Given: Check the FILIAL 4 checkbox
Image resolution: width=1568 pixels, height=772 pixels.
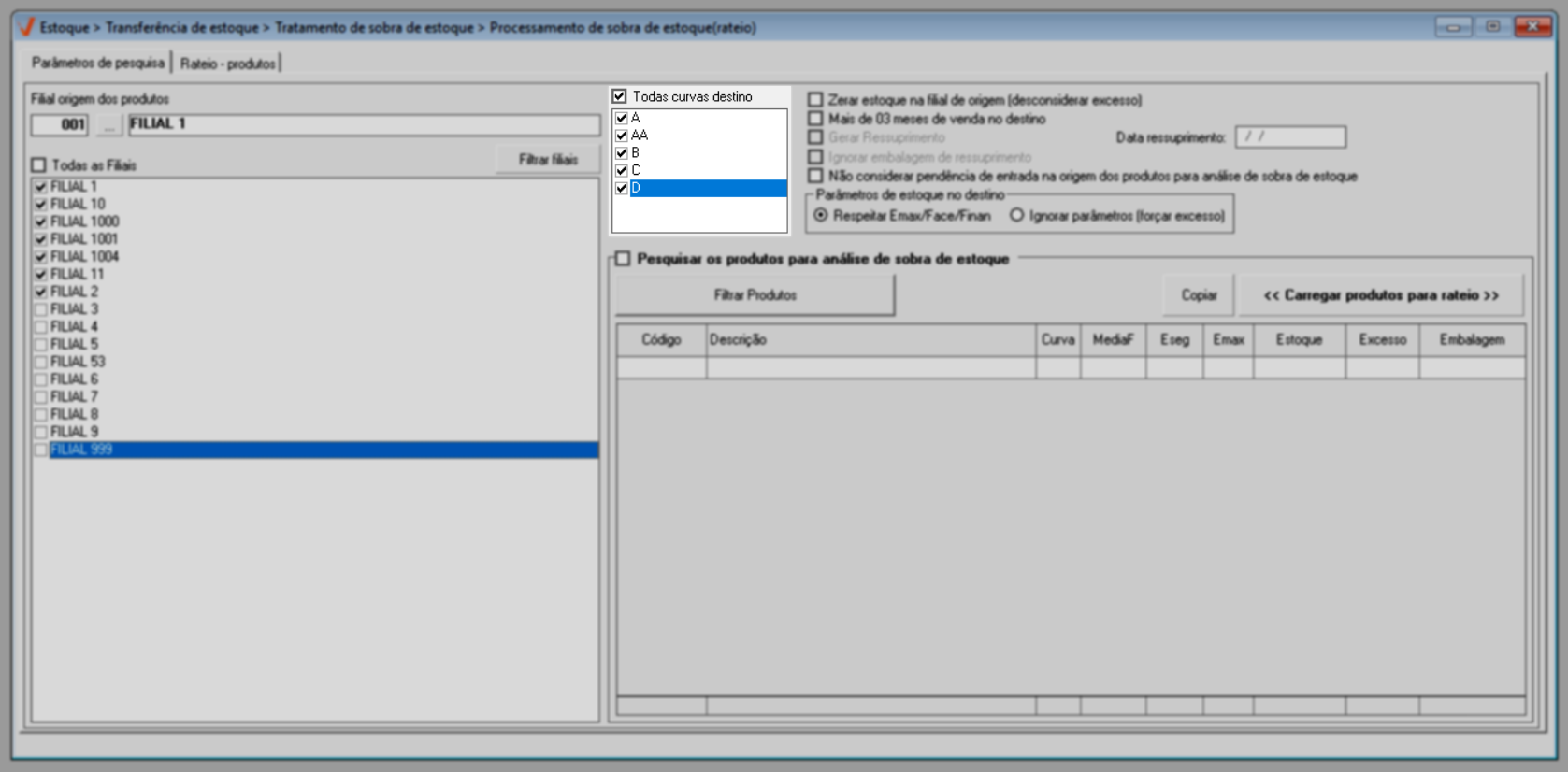Looking at the screenshot, I should [x=40, y=327].
